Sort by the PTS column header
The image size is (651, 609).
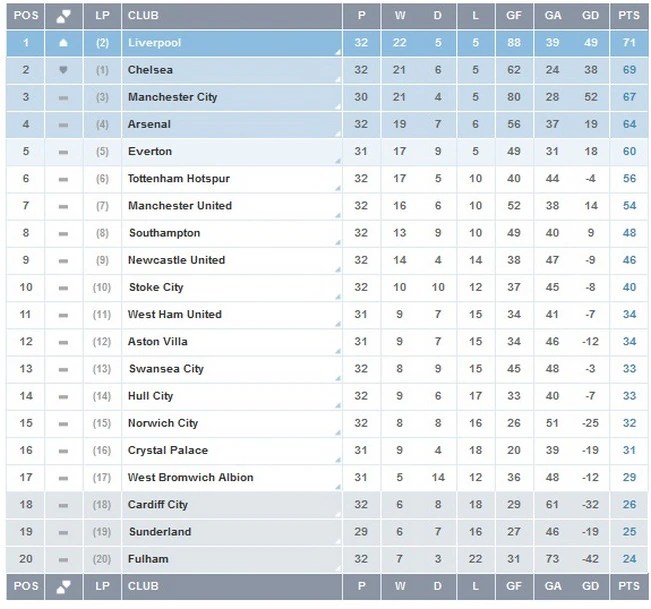[x=629, y=16]
